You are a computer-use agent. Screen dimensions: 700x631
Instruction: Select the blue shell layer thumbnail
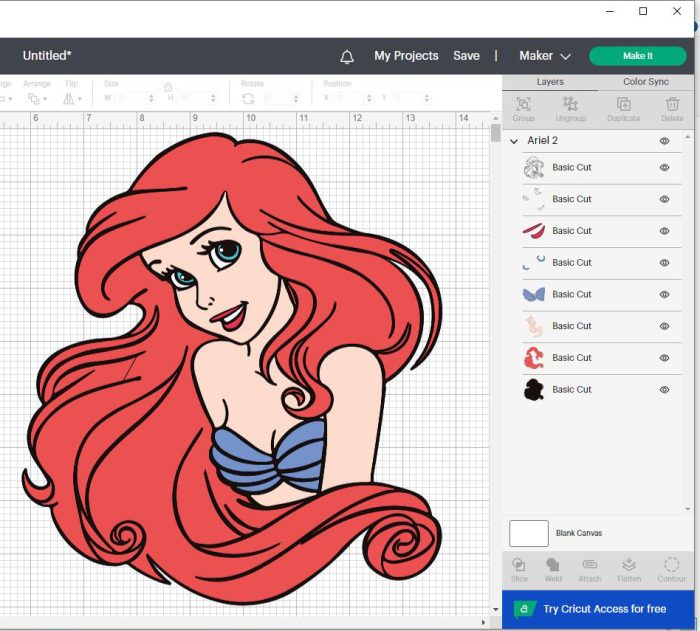coord(533,294)
